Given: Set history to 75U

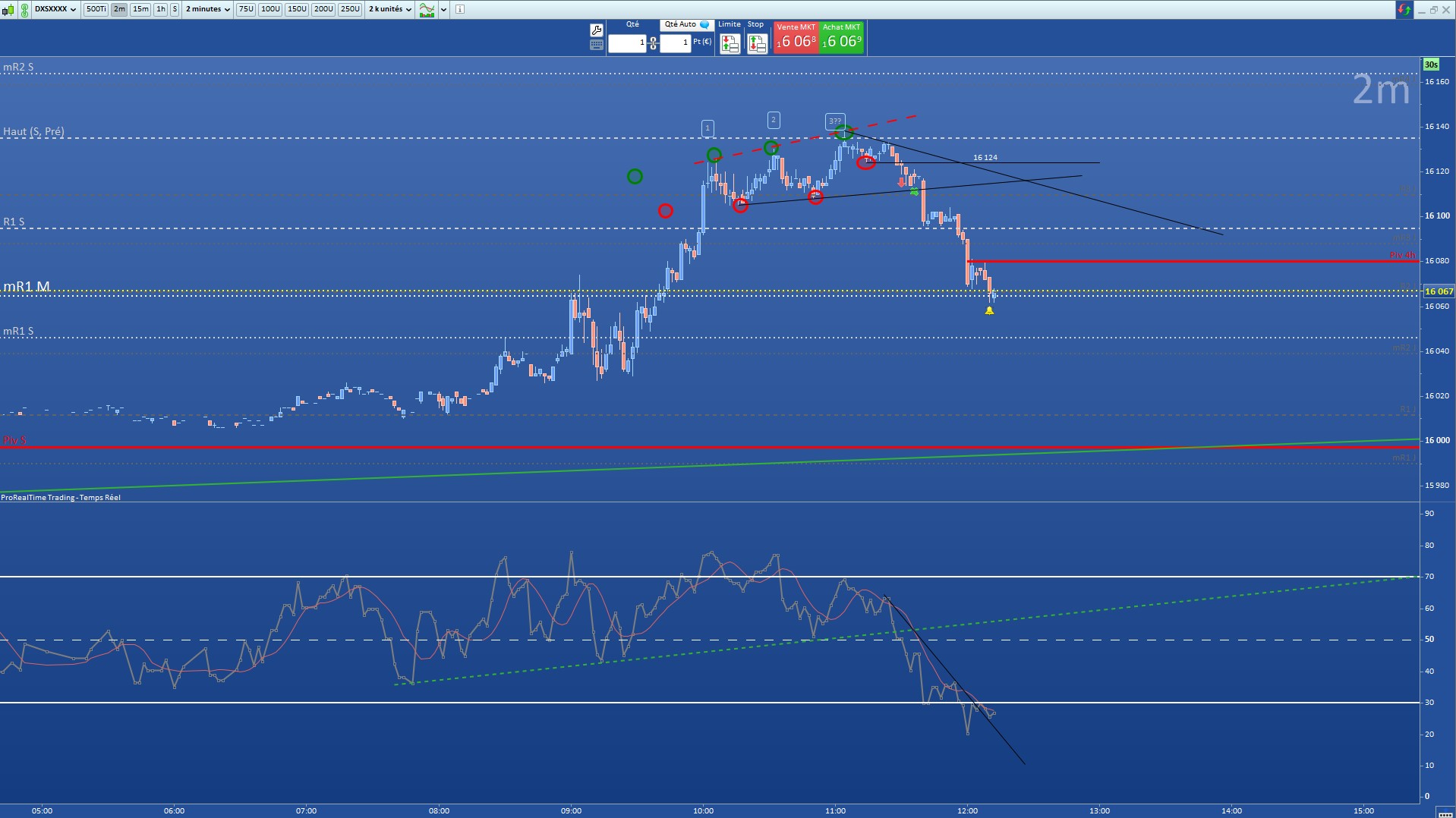Looking at the screenshot, I should [x=246, y=9].
